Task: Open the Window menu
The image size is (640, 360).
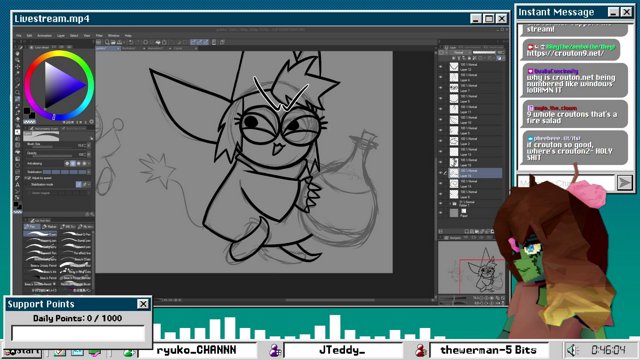Action: (x=113, y=36)
